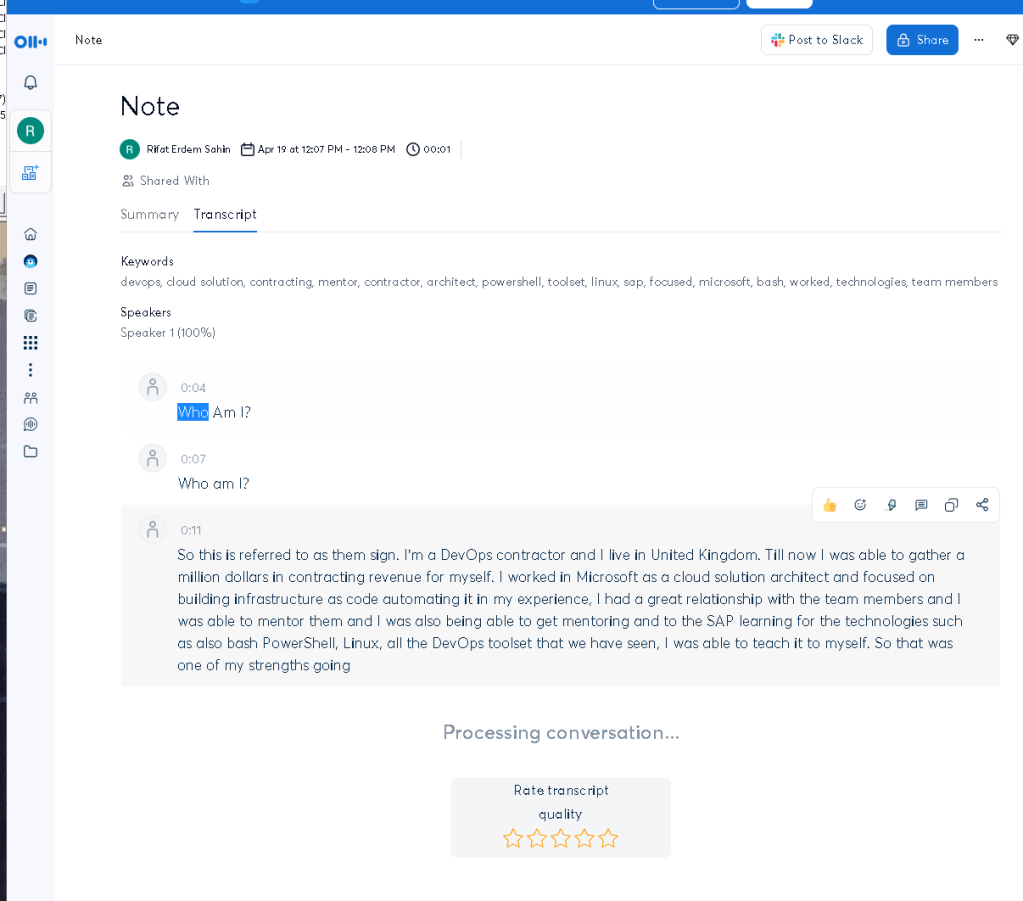Click the speaker avatar at 0:11
This screenshot has height=901, width=1023.
(x=153, y=529)
